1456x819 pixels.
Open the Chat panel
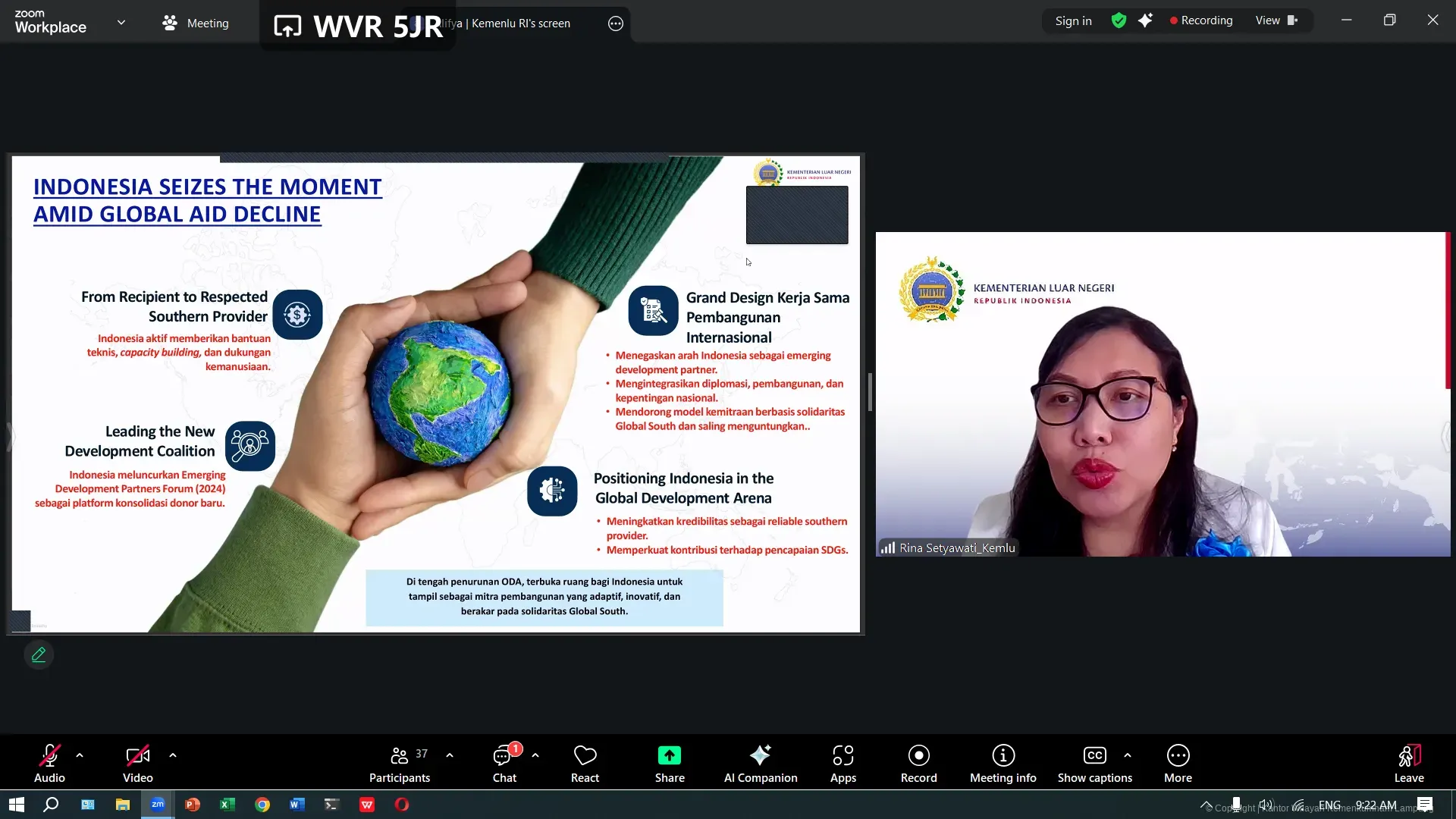click(504, 763)
